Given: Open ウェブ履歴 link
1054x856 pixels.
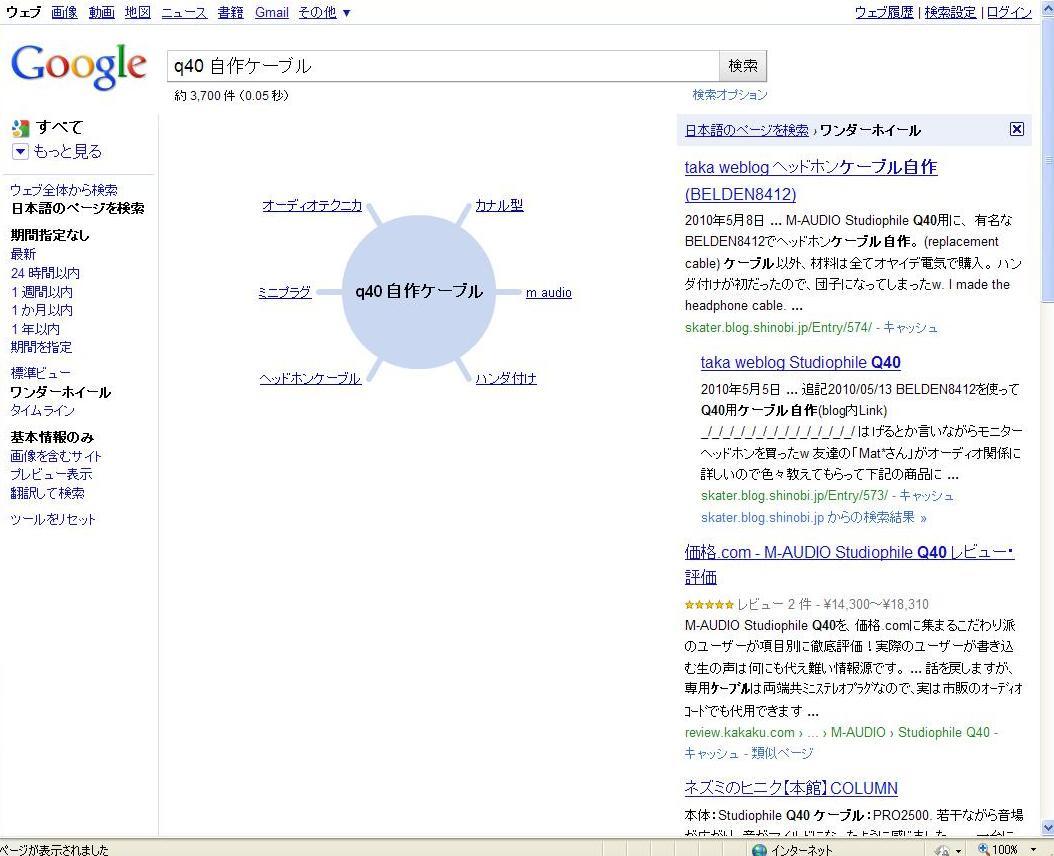Looking at the screenshot, I should pos(884,12).
